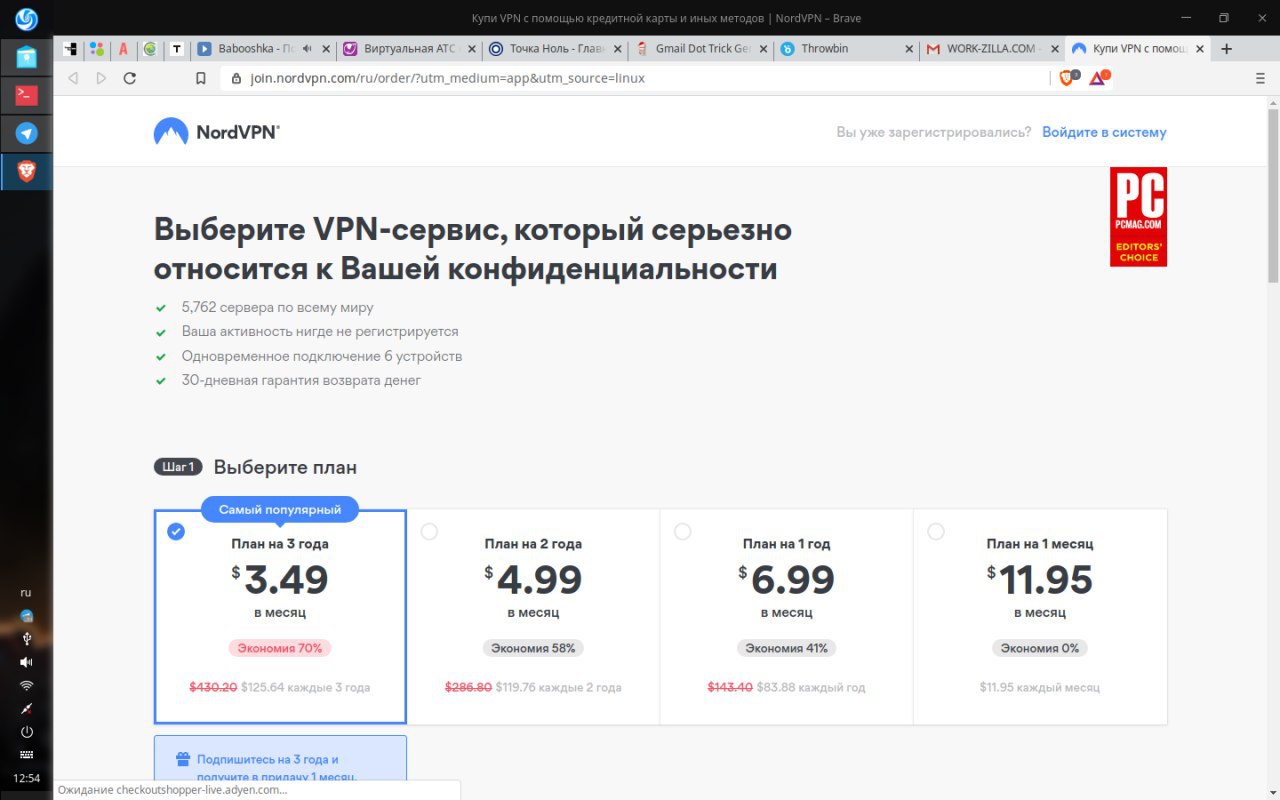The image size is (1280, 800).
Task: Click the $4.99 price
Action: click(x=533, y=579)
